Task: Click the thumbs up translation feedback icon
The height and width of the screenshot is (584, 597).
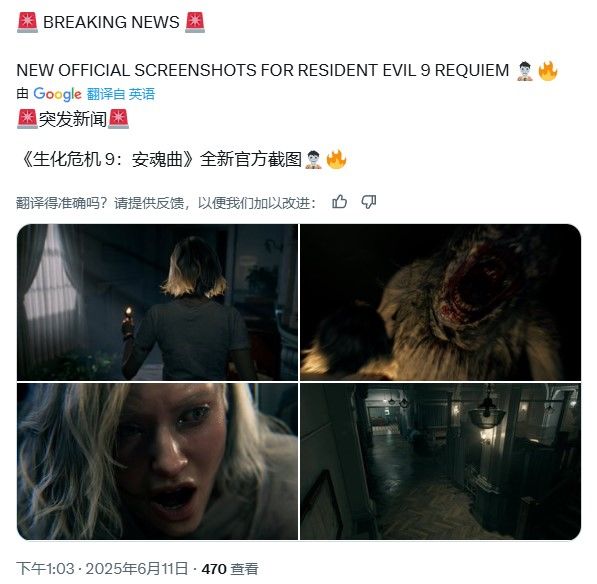Action: pyautogui.click(x=339, y=202)
